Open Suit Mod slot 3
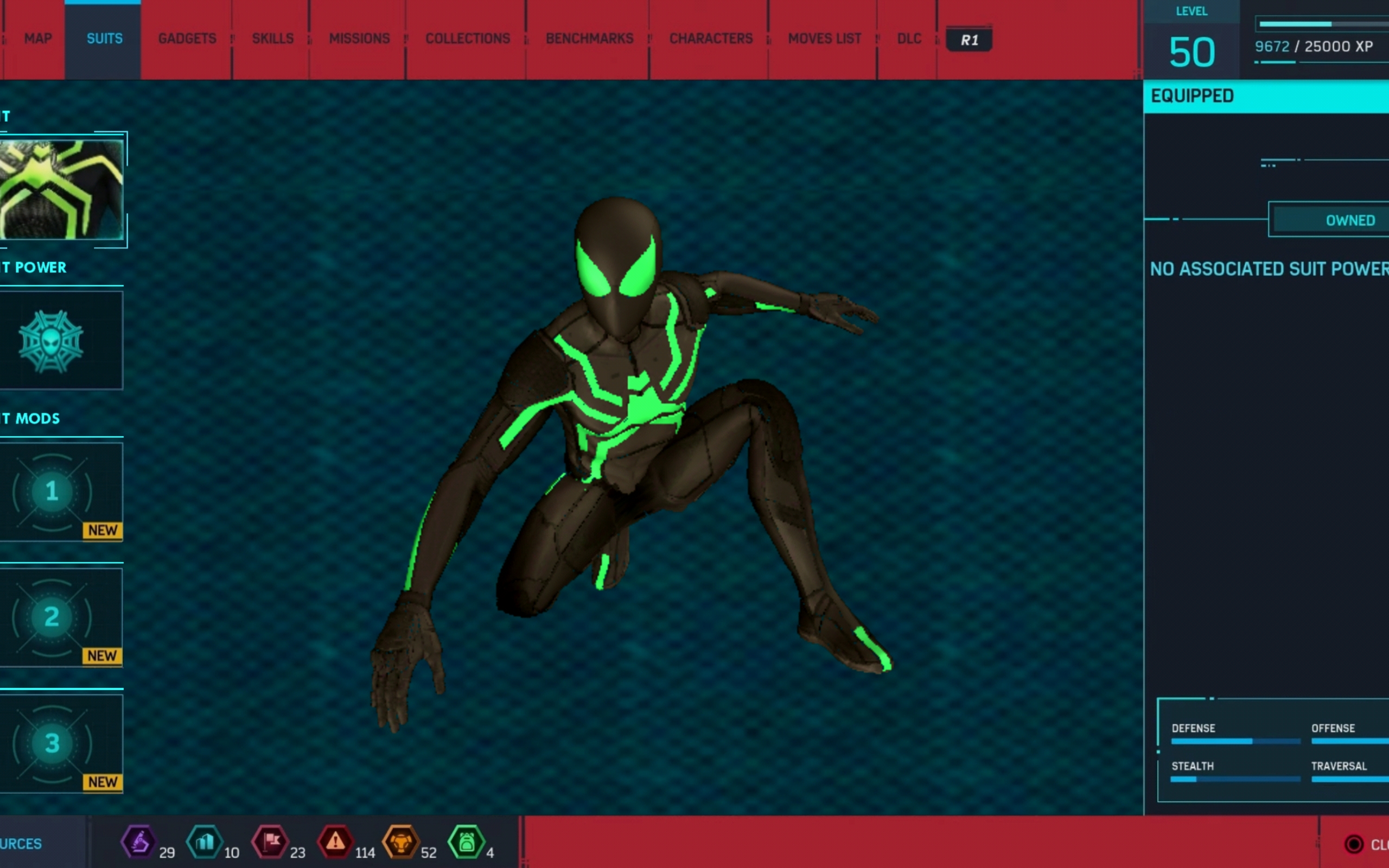 pos(53,743)
